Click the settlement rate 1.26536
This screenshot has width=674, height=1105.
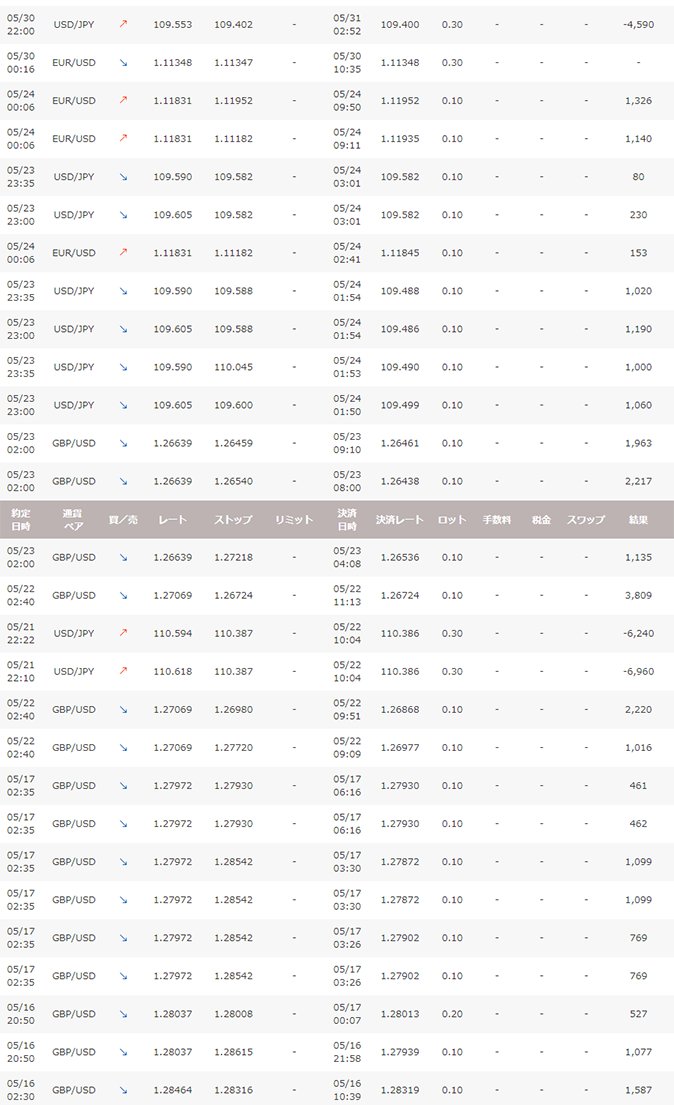[400, 557]
